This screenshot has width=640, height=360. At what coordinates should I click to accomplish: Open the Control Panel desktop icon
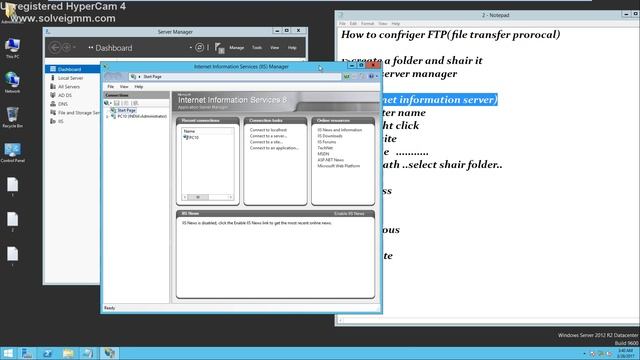click(x=12, y=152)
